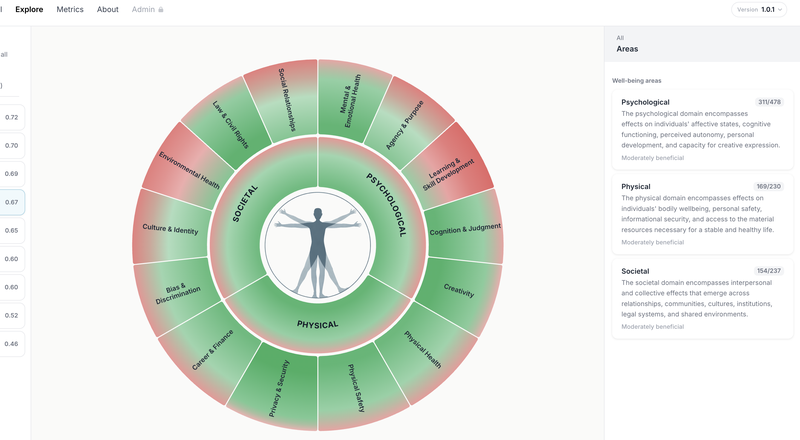800x440 pixels.
Task: Select the Law & Civil Rights segment
Action: (231, 124)
